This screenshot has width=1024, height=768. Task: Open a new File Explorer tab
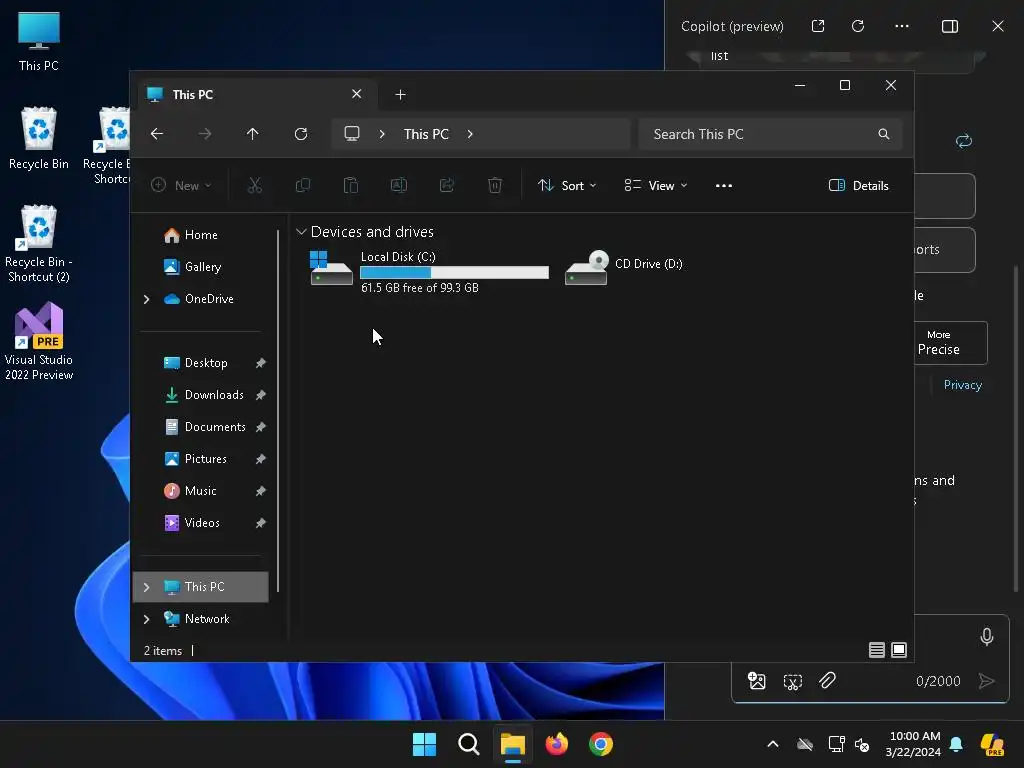(x=400, y=95)
